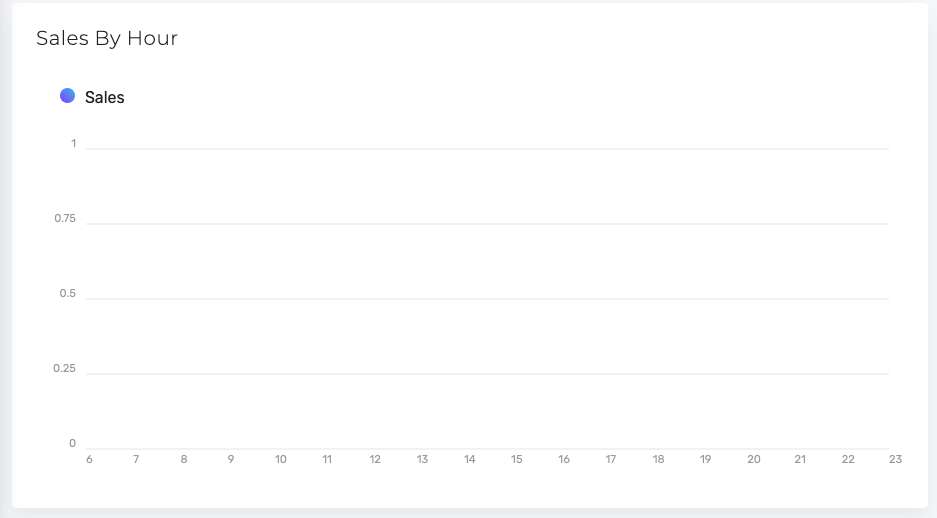This screenshot has width=937, height=518.
Task: Select hour 8 axis label
Action: 184,459
